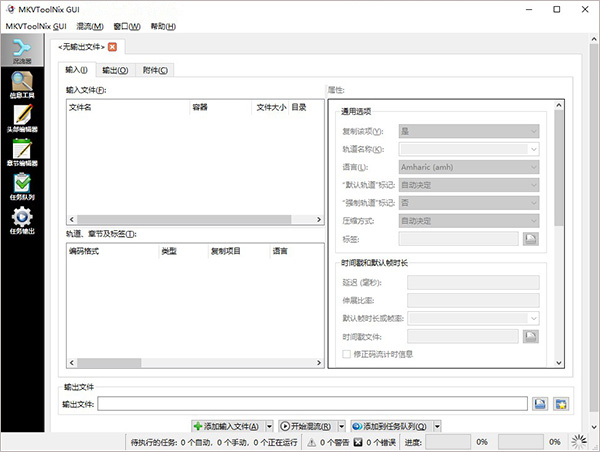
Task: Click the 添加输入文件(A) button
Action: coord(229,426)
